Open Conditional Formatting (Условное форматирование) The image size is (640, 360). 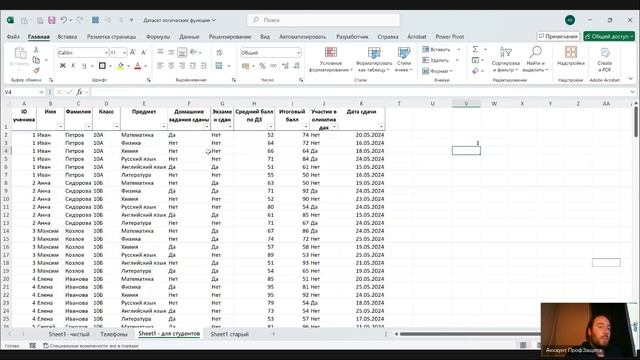331,60
